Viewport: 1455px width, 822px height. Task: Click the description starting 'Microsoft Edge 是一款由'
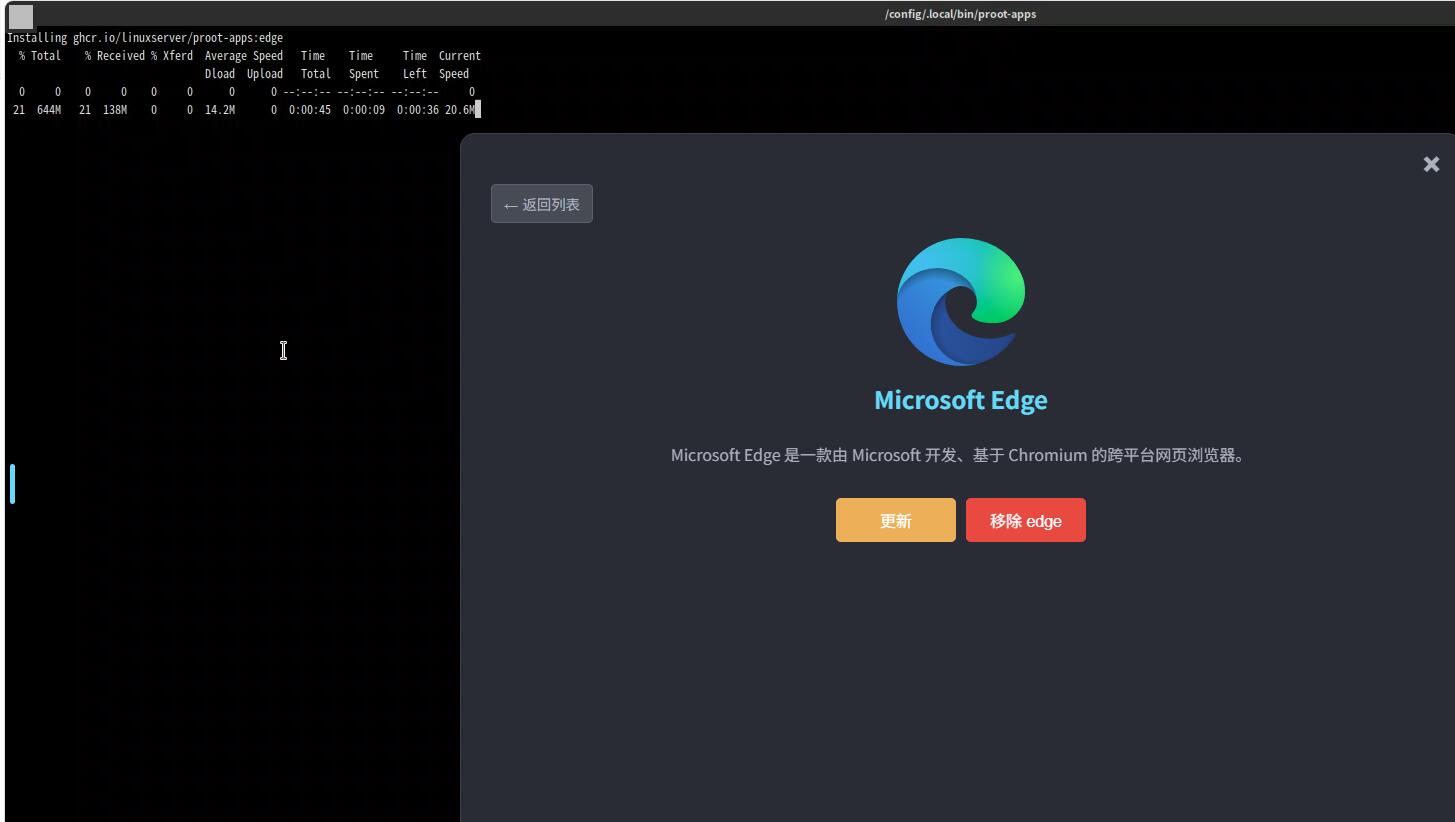click(x=961, y=455)
